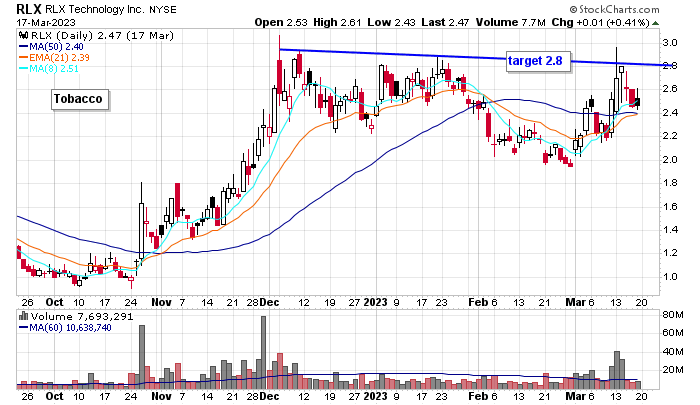Click the Volume 7.7M header value

pos(510,22)
